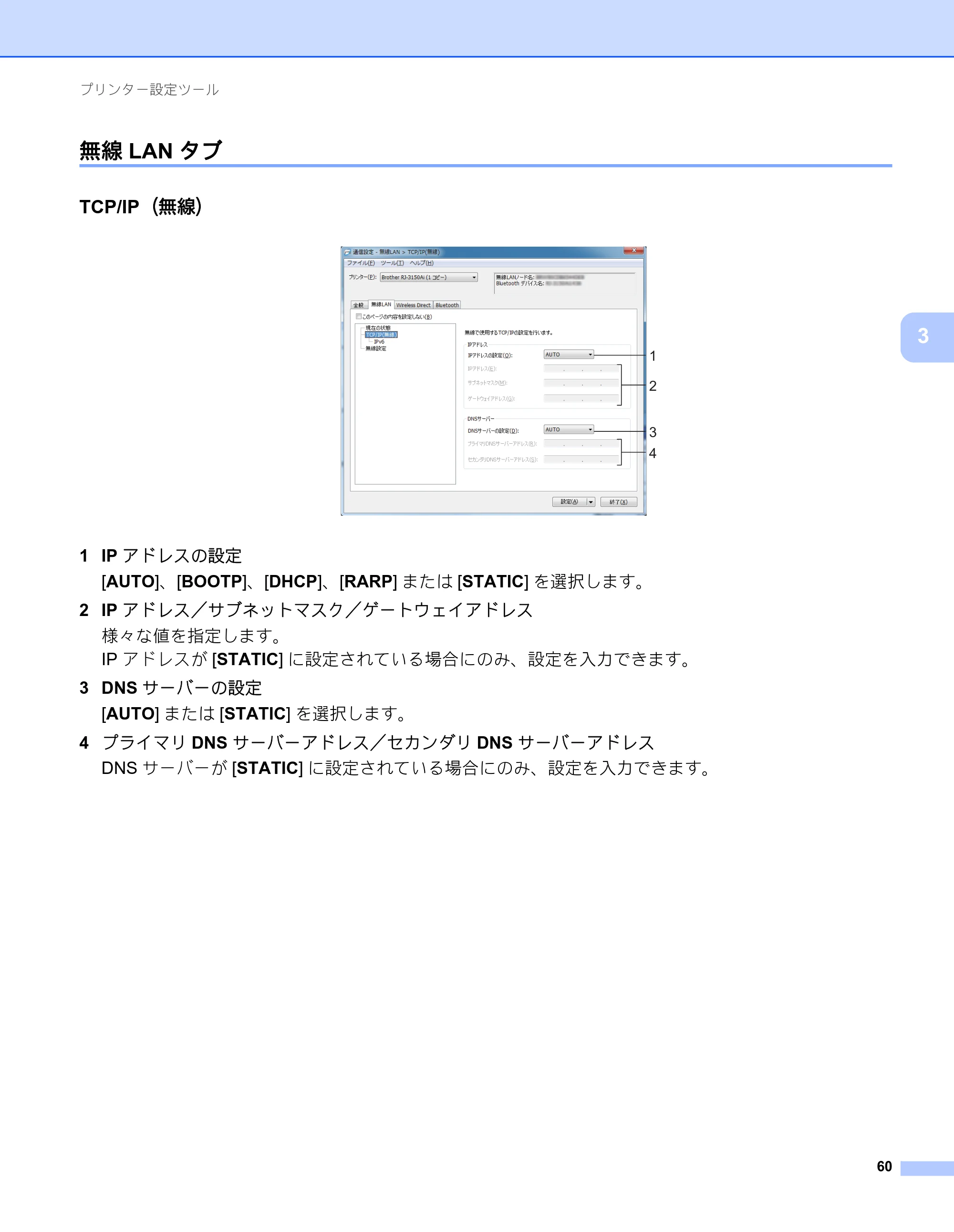Click the 終了(X) exit button
This screenshot has width=954, height=1232.
(619, 502)
